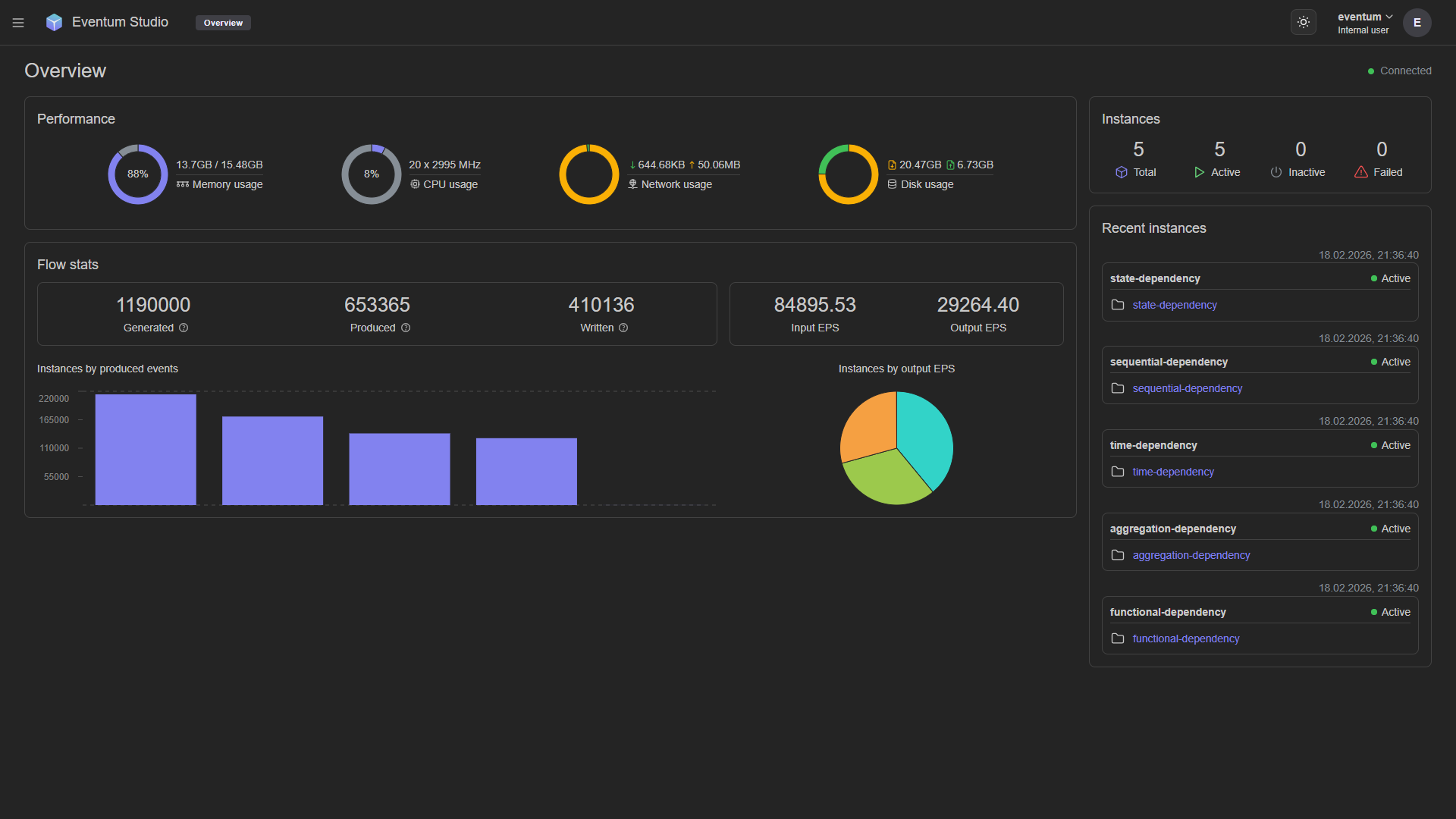Click the Failed instances warning icon
Image resolution: width=1456 pixels, height=819 pixels.
1361,173
